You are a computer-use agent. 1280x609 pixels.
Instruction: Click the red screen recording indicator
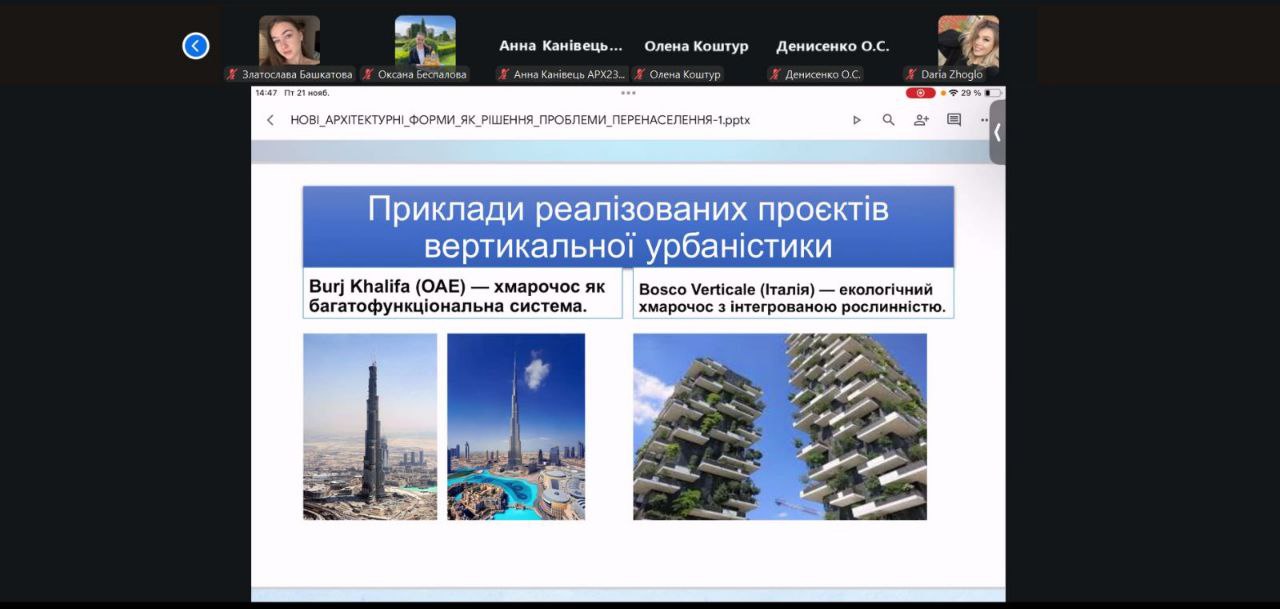pos(920,93)
